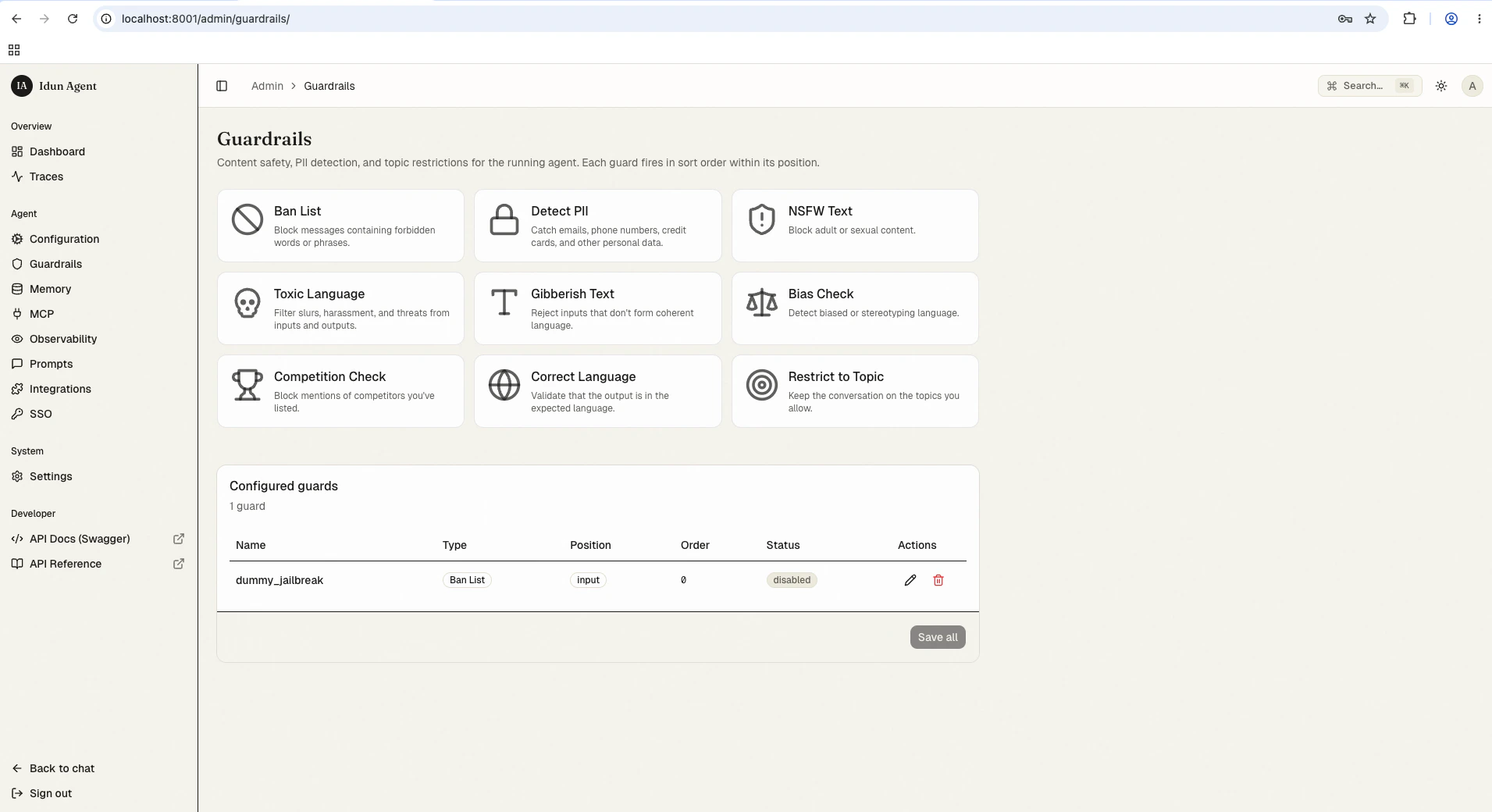Screen dimensions: 1492x812
Task: Click the Status column header
Action: [783, 545]
